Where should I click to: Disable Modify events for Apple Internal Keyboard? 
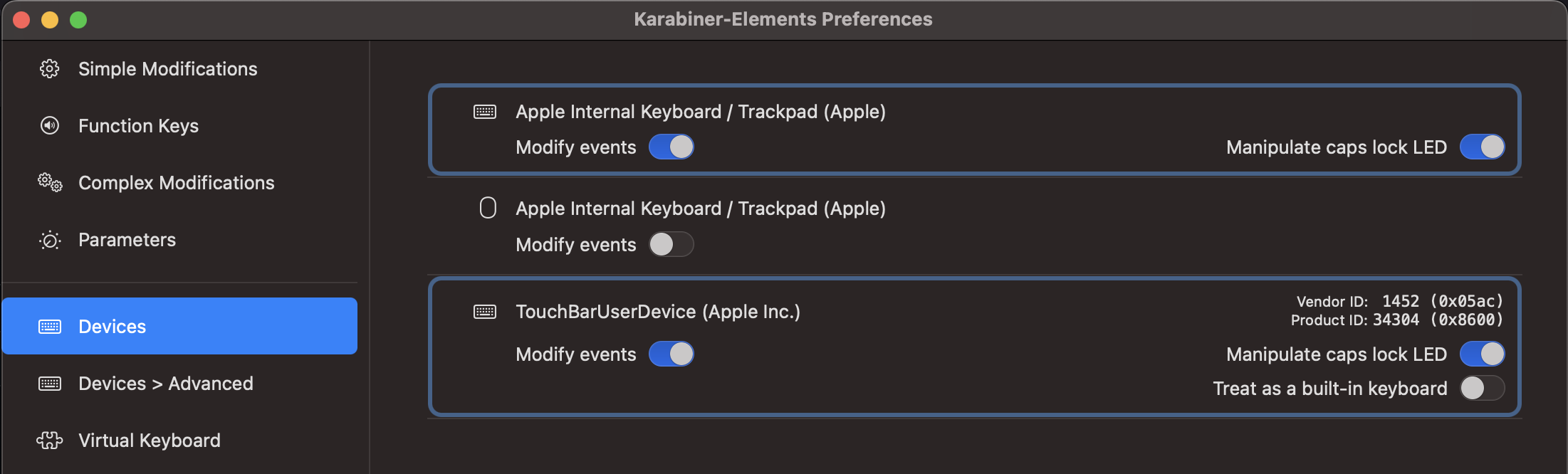[x=671, y=147]
